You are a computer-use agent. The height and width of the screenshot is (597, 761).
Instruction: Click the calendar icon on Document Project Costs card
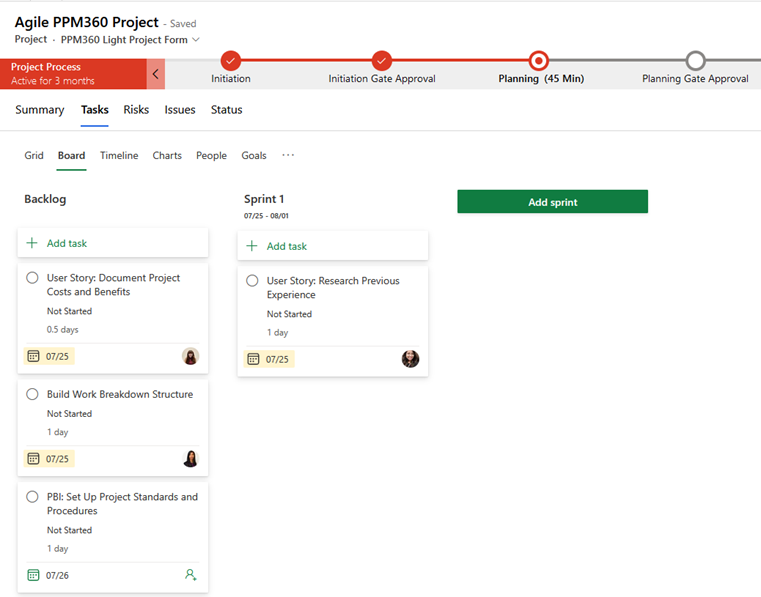33,356
